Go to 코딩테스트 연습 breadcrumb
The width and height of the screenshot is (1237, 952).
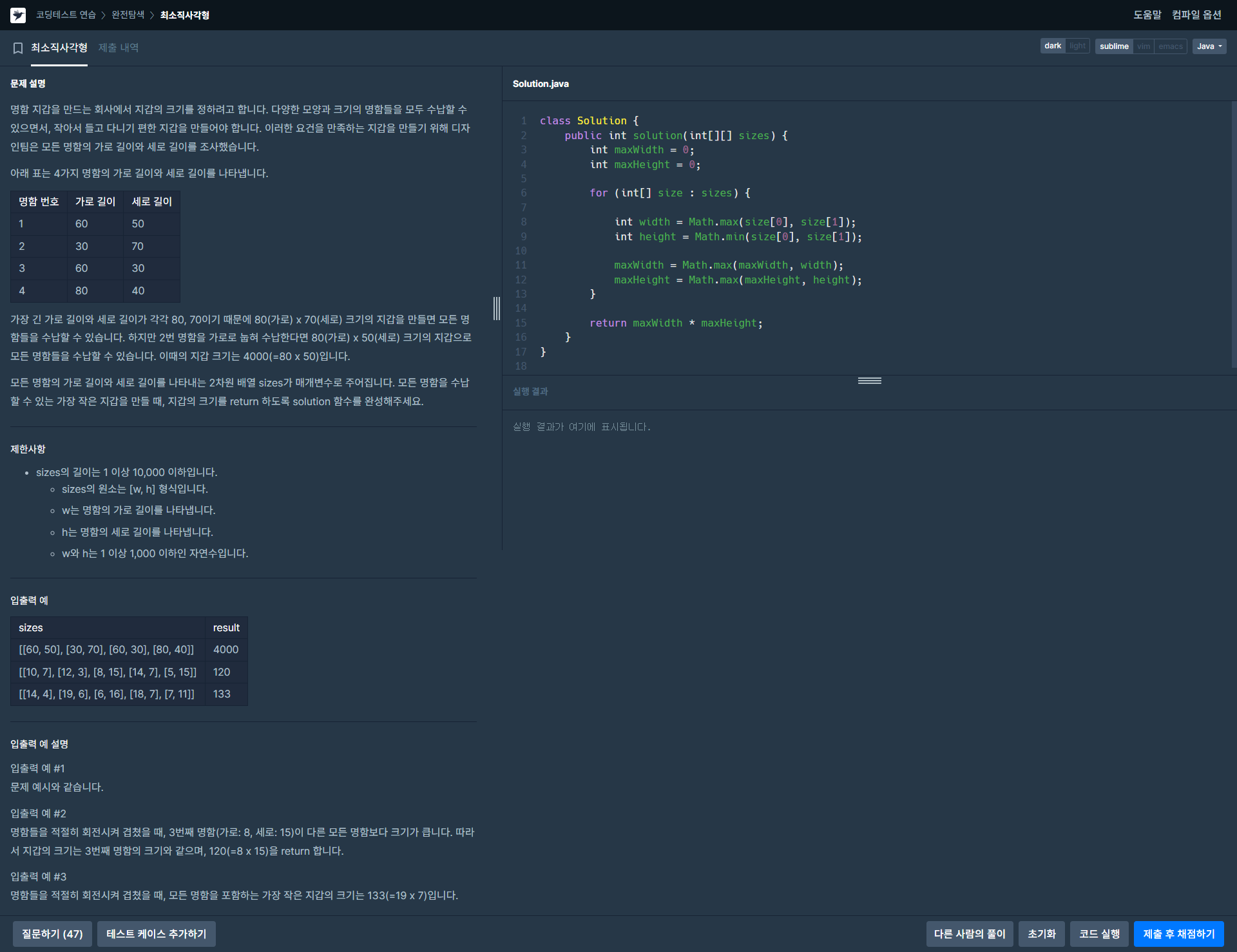(x=66, y=15)
